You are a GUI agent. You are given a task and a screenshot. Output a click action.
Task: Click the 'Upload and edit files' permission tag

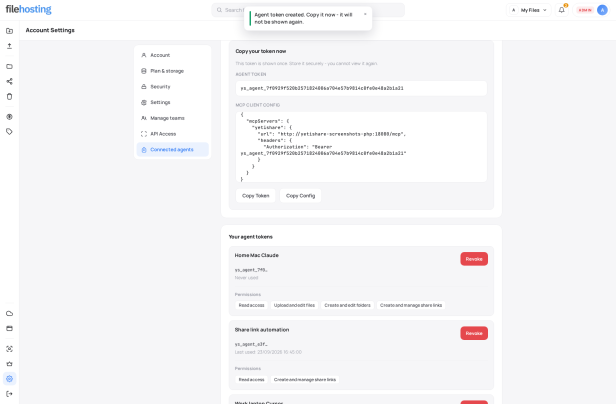point(294,305)
